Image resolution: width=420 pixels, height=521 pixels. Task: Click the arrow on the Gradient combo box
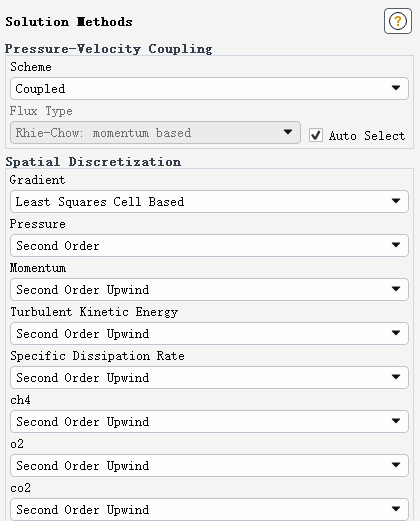pos(396,201)
